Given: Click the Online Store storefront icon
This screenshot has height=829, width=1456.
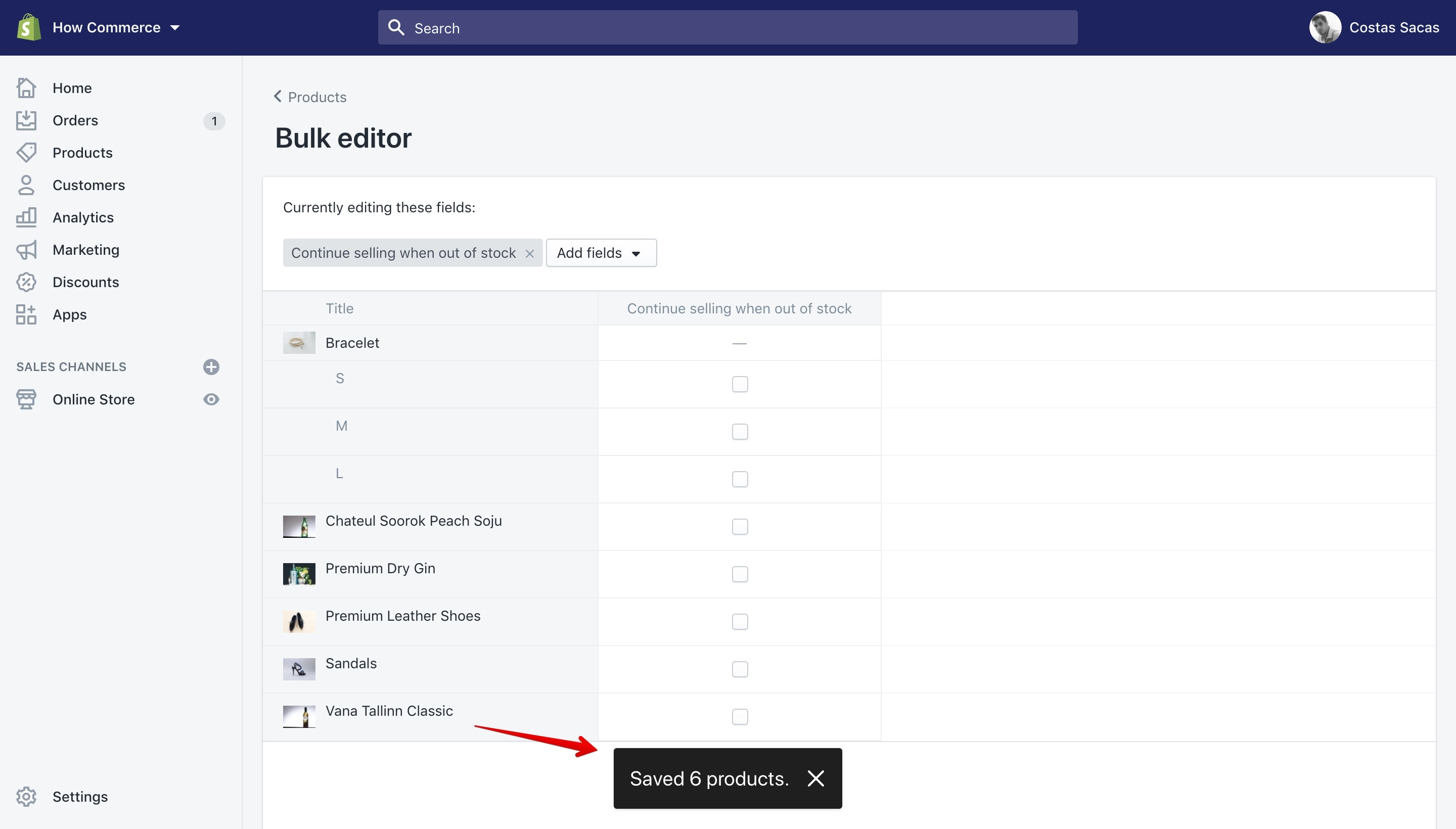Looking at the screenshot, I should (x=26, y=399).
